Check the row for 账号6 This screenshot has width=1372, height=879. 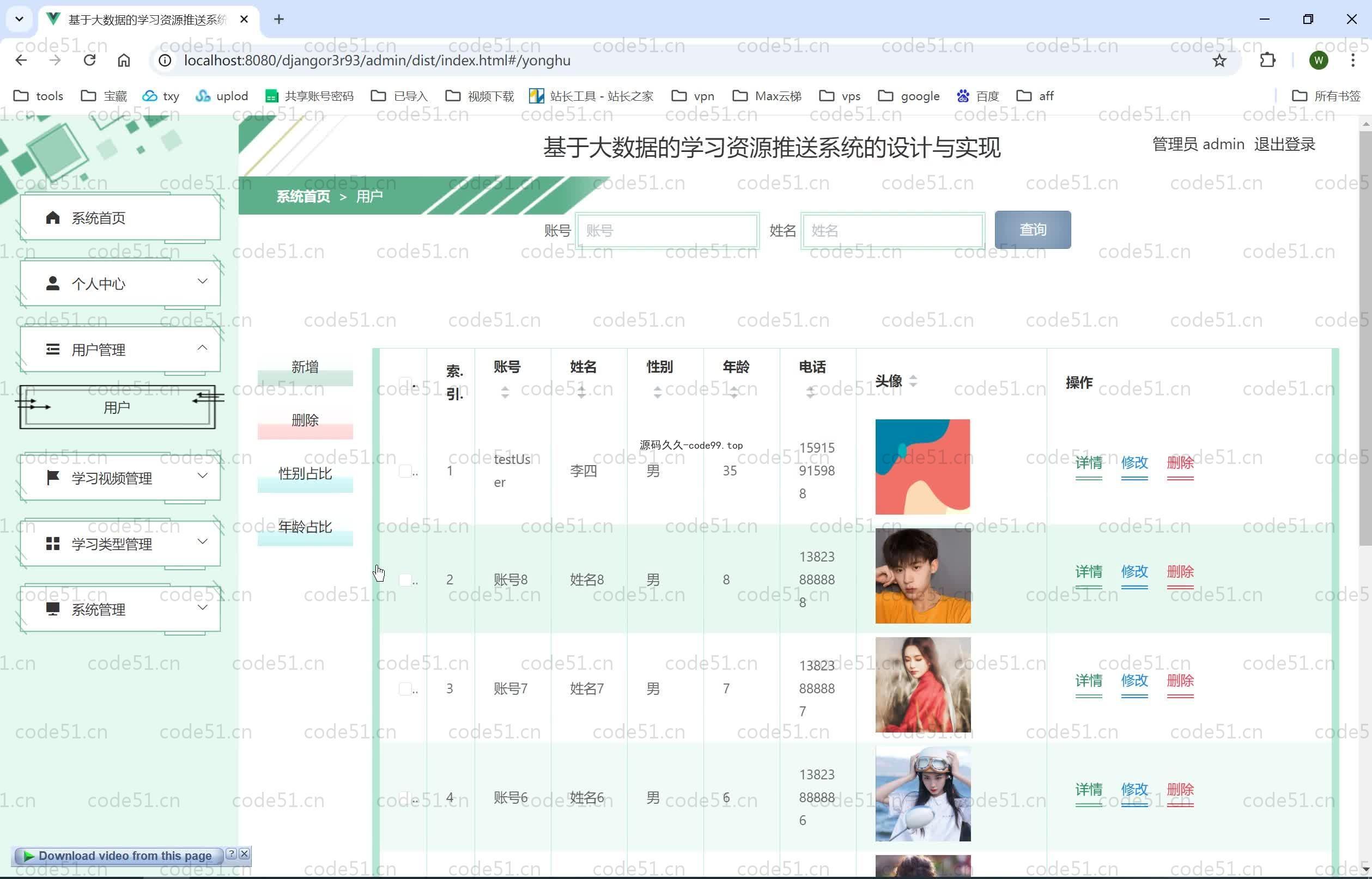(x=405, y=797)
